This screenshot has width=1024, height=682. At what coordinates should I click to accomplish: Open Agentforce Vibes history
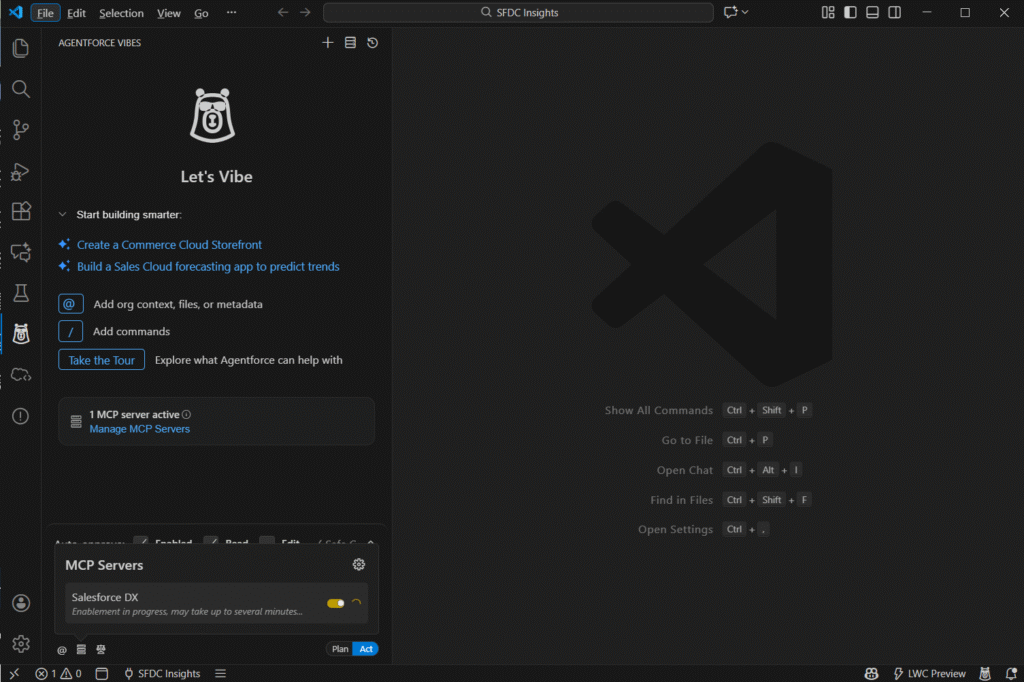pyautogui.click(x=372, y=43)
